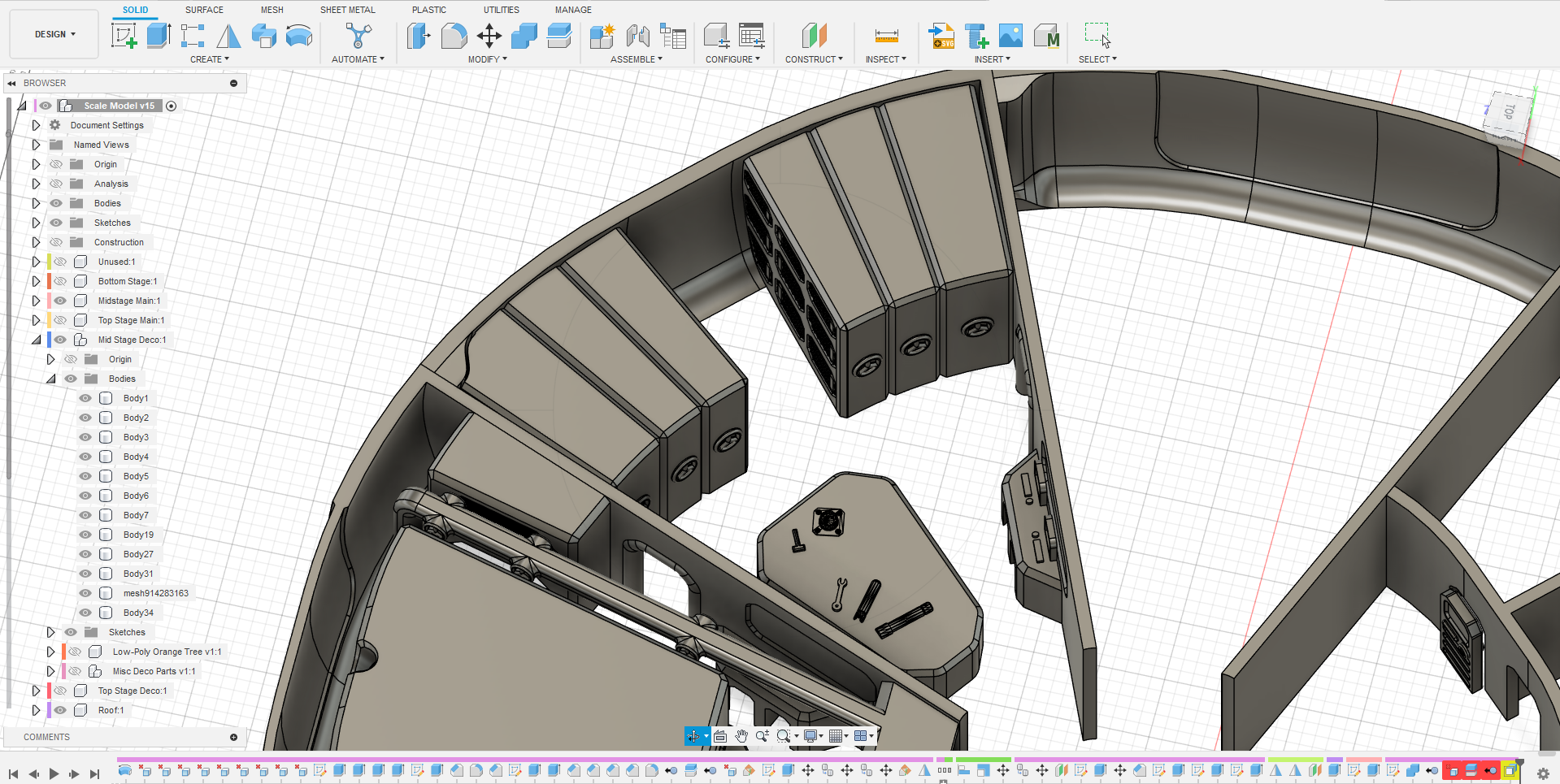Open the Create menu

click(210, 59)
